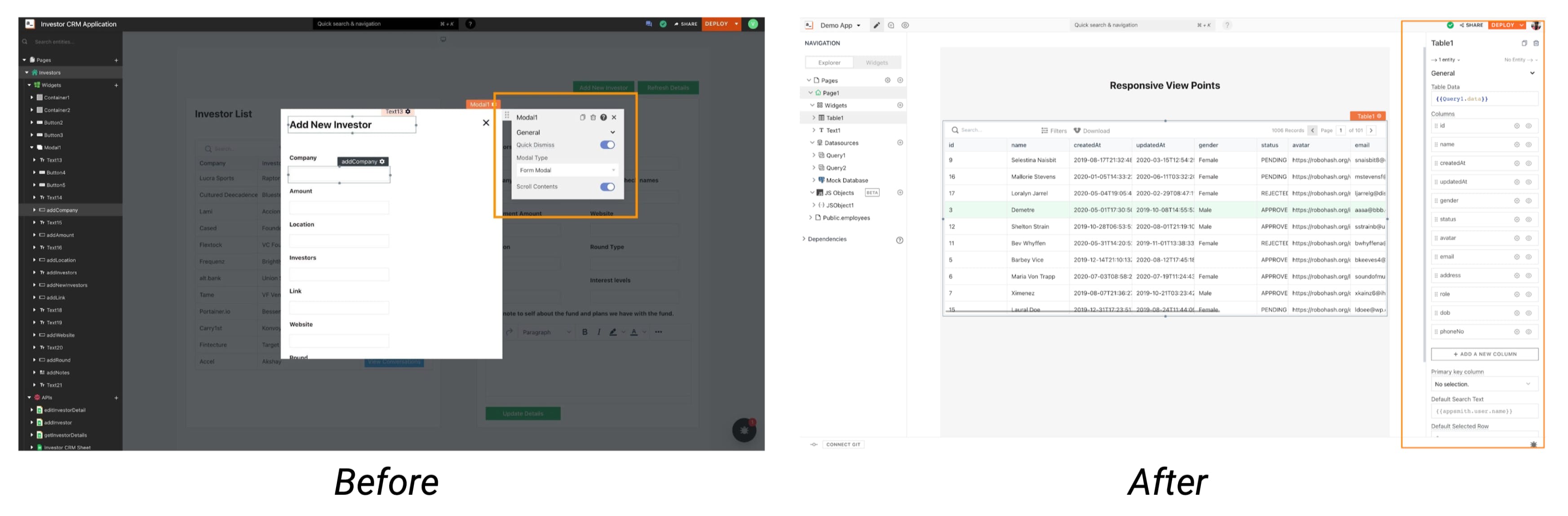1568x516 pixels.
Task: Toggle the Quick Dismiss switch
Action: coord(607,145)
